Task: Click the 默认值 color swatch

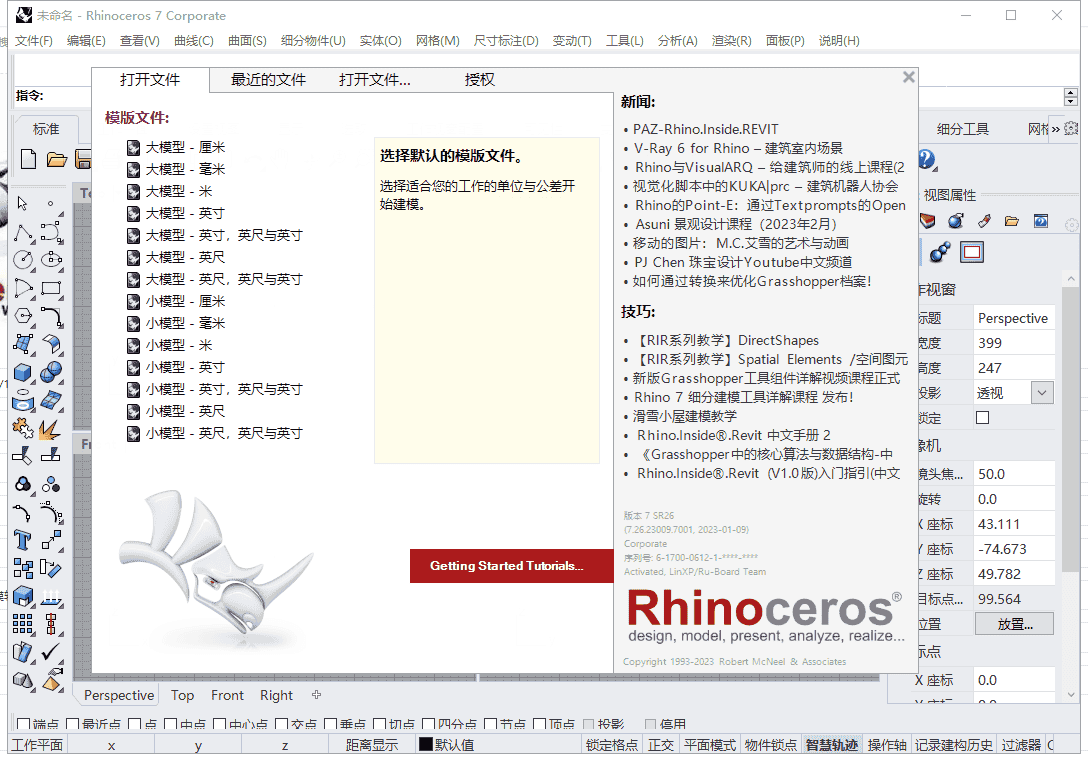Action: (424, 744)
